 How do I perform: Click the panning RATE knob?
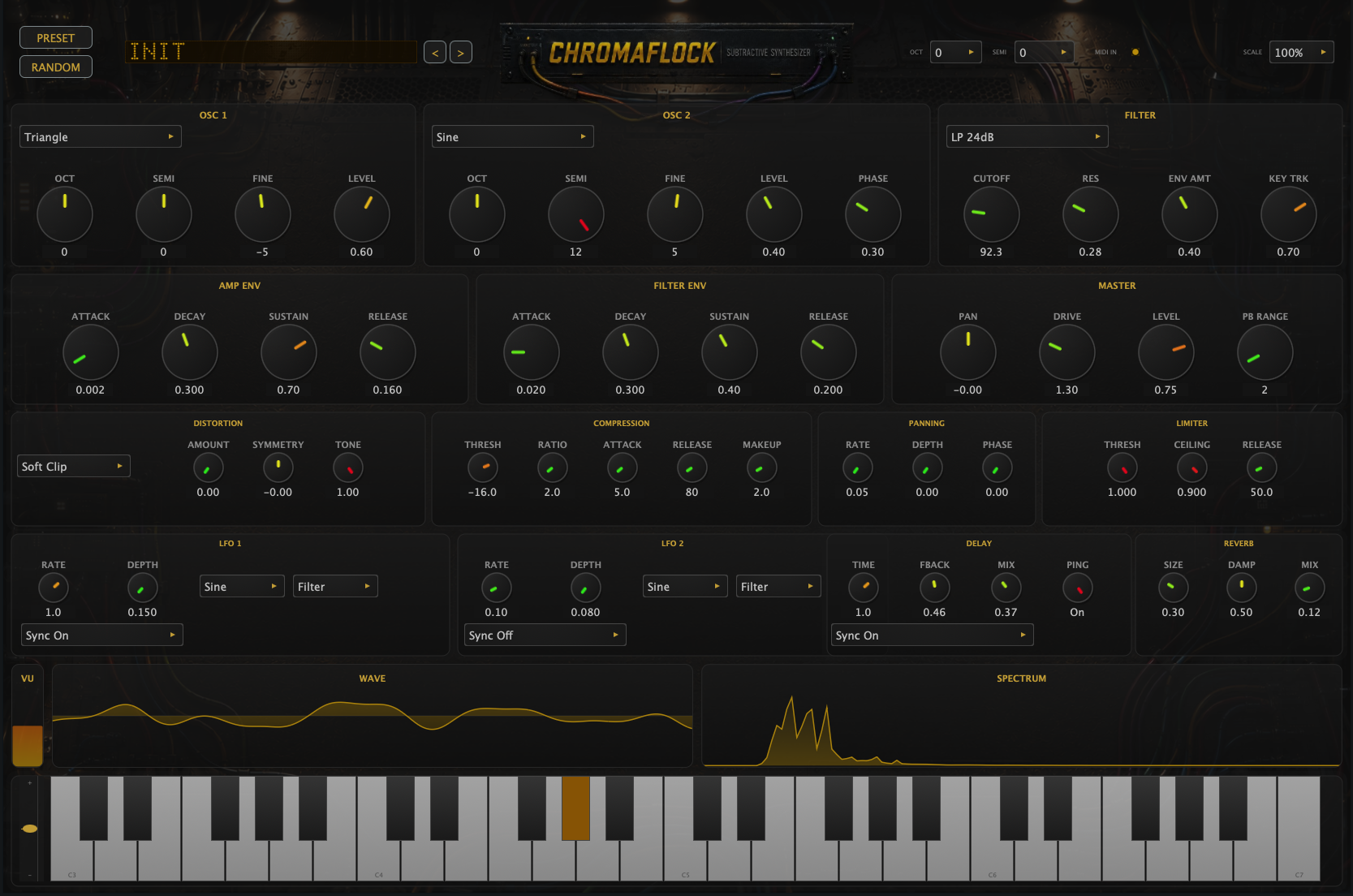click(858, 468)
